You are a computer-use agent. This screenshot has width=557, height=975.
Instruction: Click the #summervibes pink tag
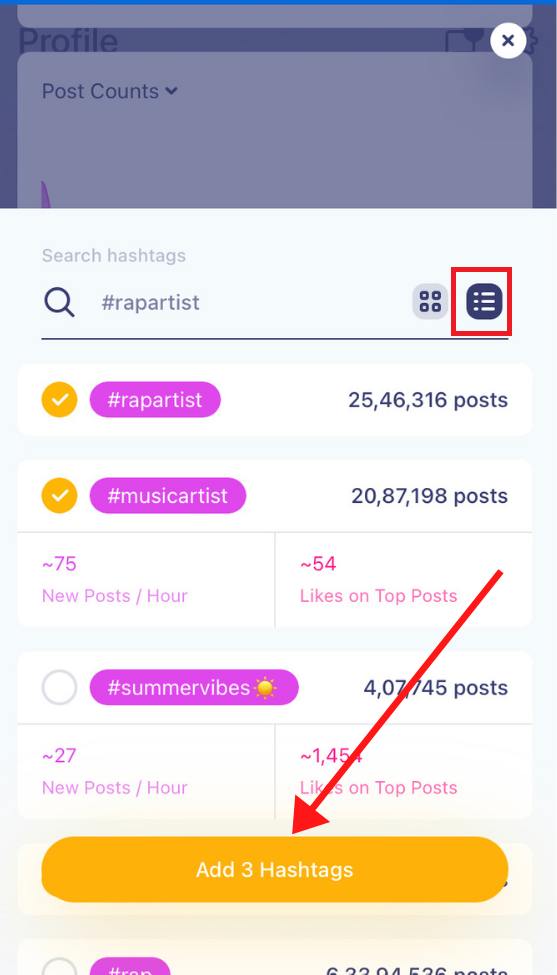point(194,687)
